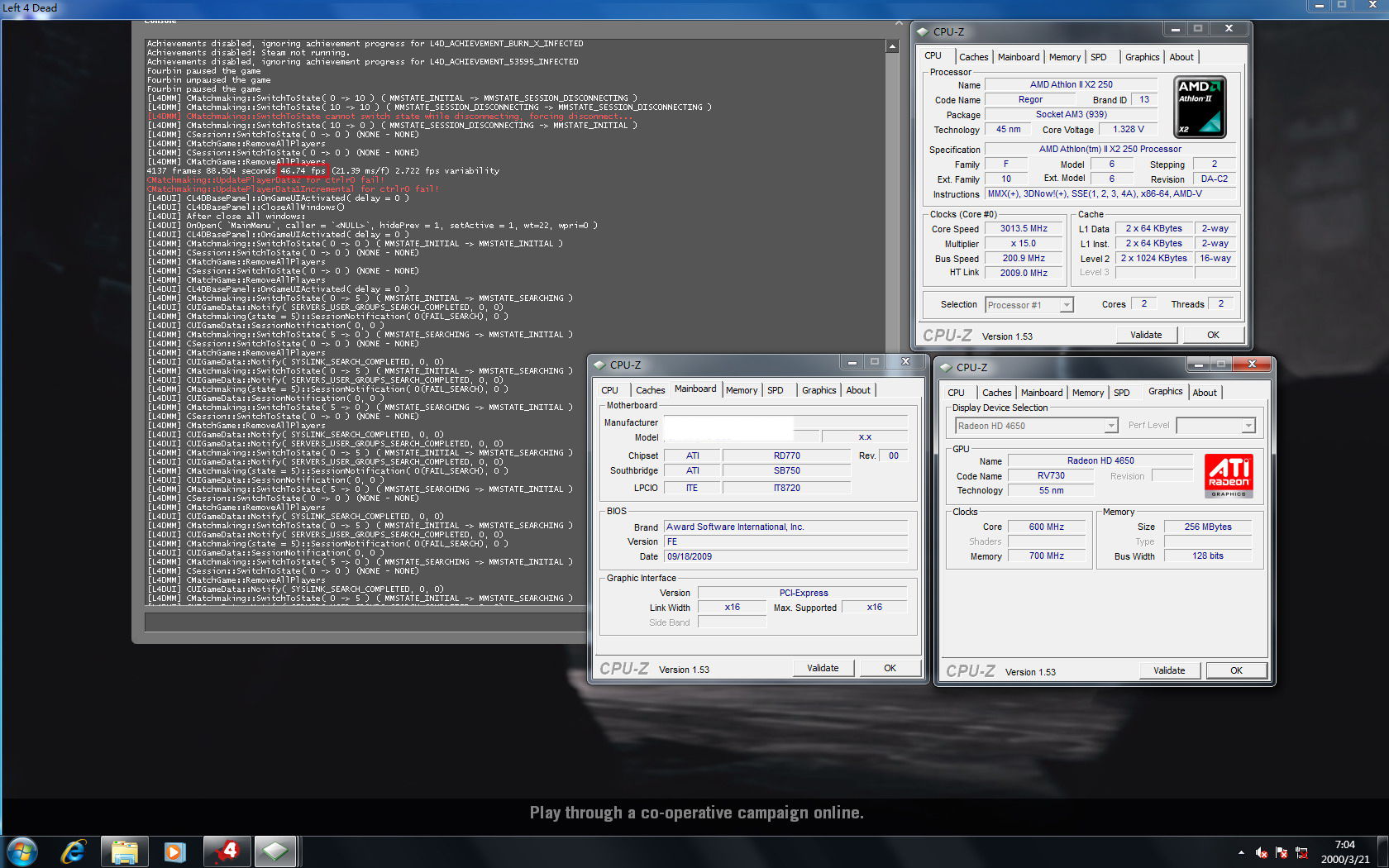Select Mainboard tab in Graphics CPU-Z window

click(x=1042, y=393)
